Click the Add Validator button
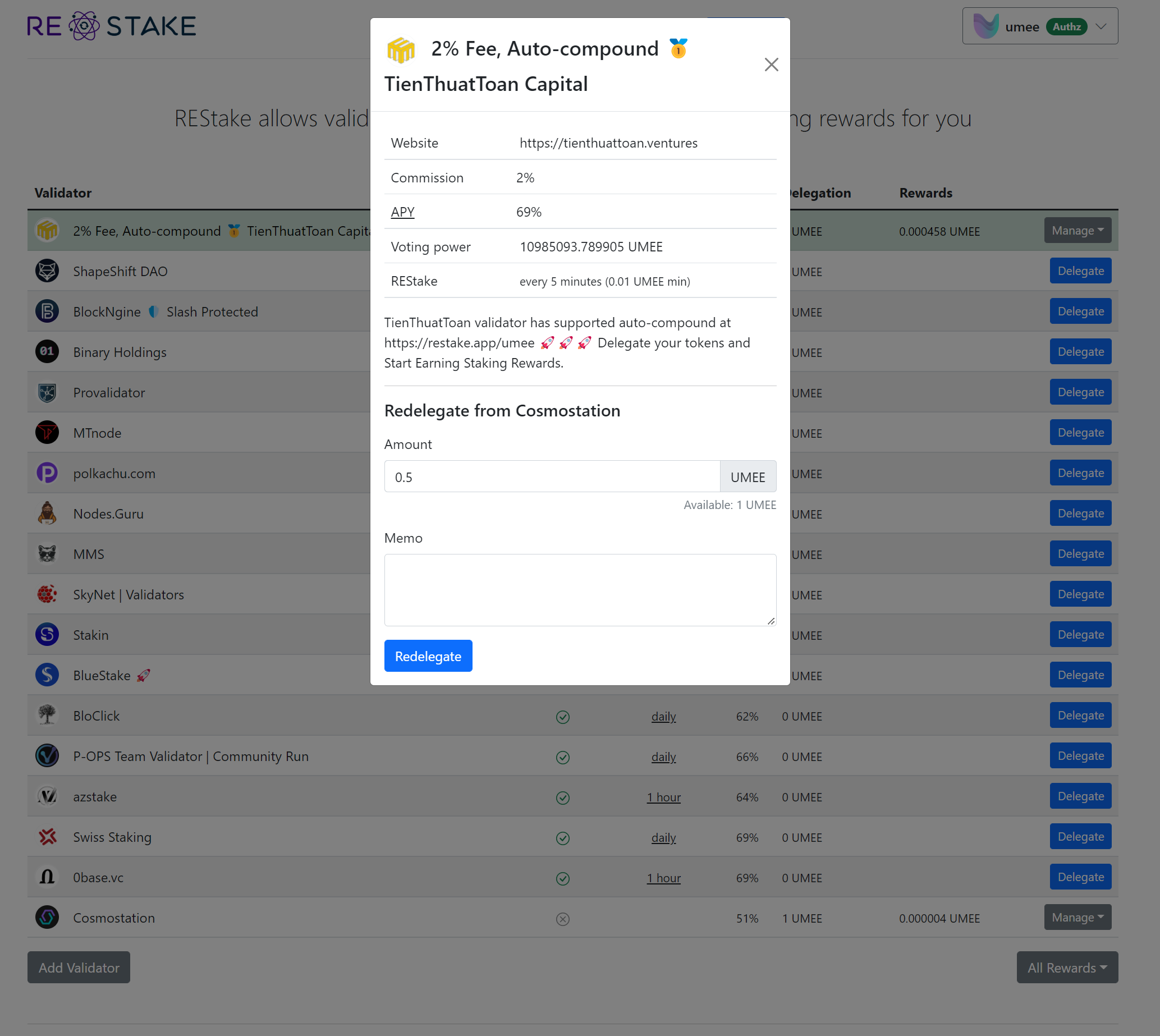The width and height of the screenshot is (1160, 1036). click(x=79, y=968)
